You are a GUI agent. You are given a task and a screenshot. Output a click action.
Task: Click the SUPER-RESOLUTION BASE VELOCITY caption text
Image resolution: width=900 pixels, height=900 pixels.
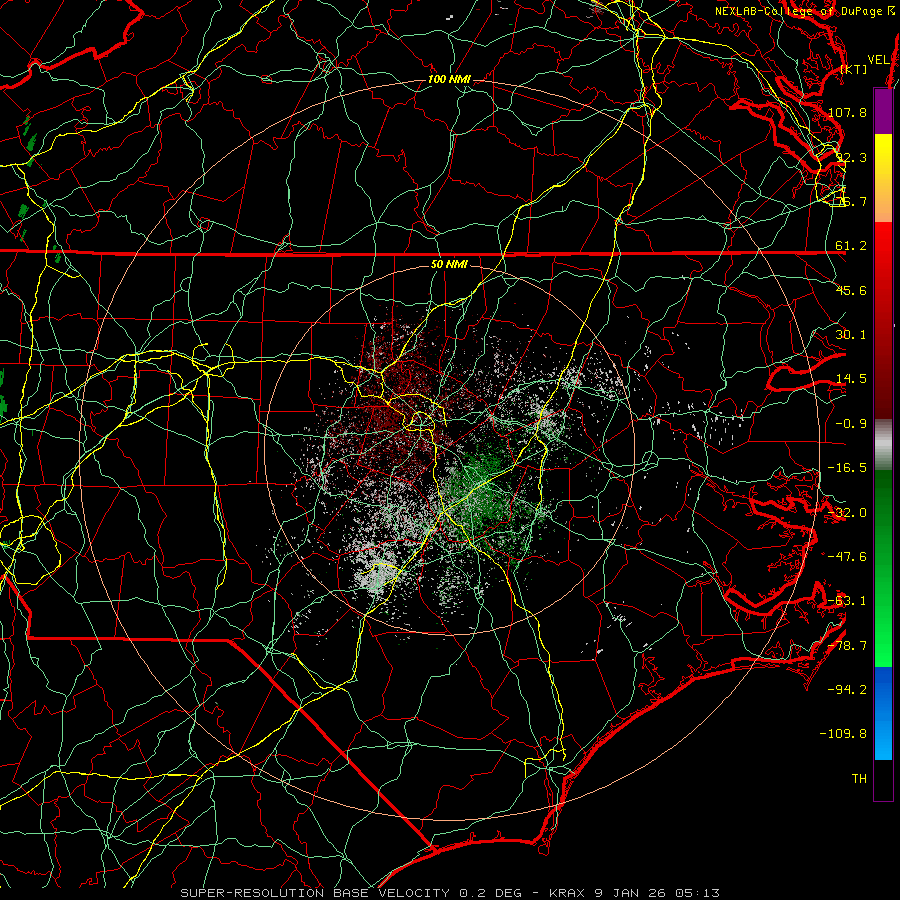pos(315,893)
